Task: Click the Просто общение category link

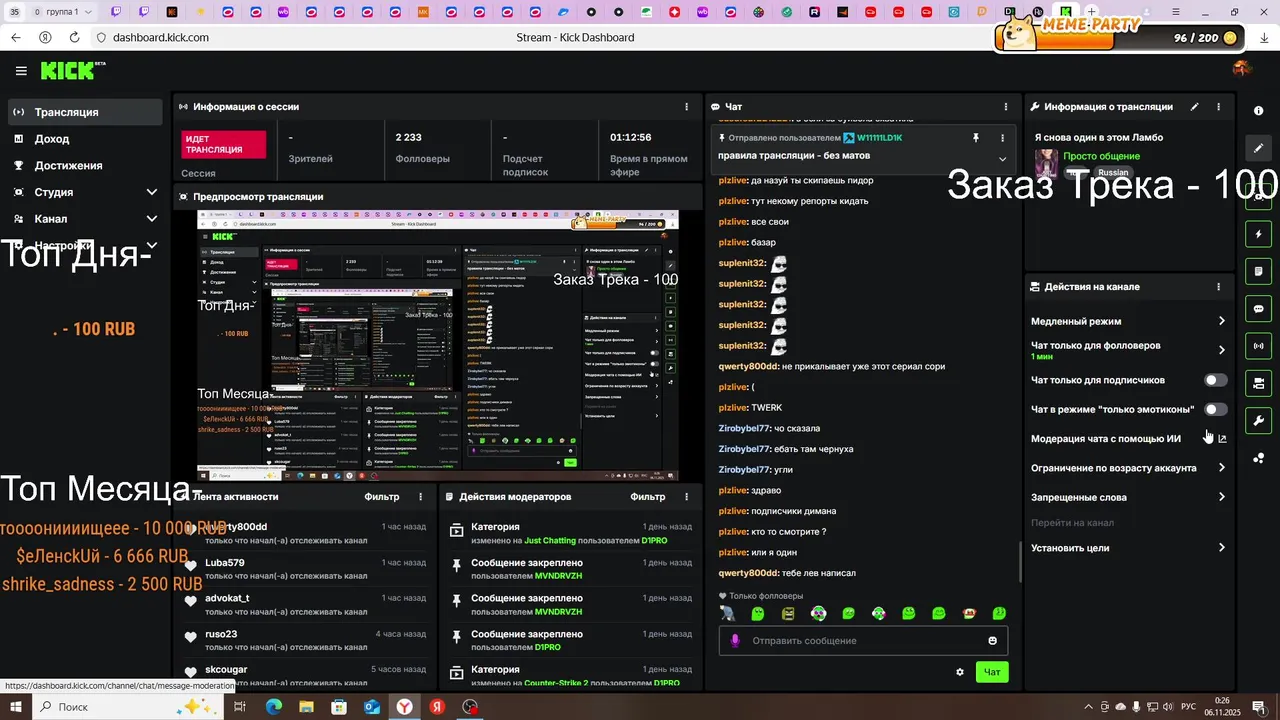Action: 1101,156
